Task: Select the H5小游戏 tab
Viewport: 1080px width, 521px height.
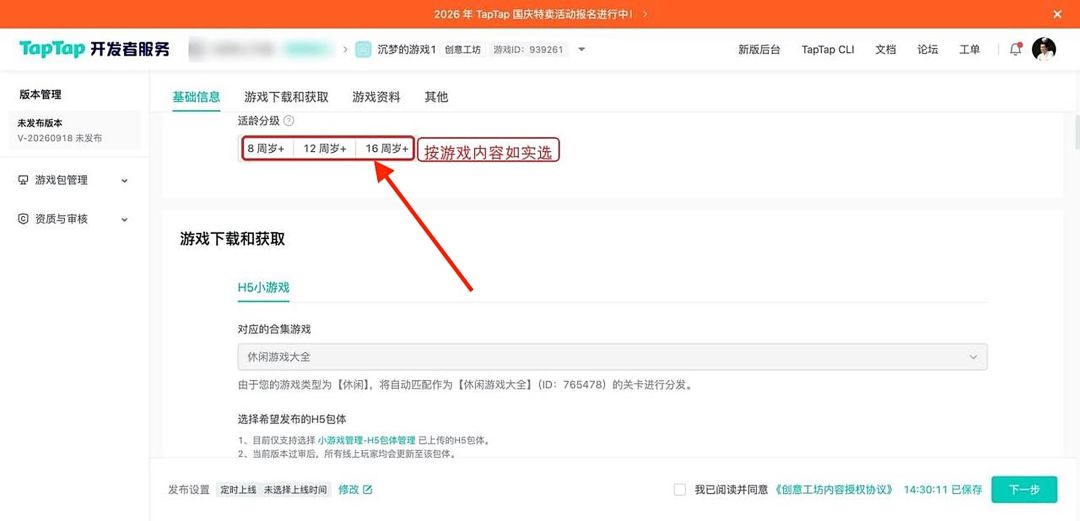Action: (263, 288)
